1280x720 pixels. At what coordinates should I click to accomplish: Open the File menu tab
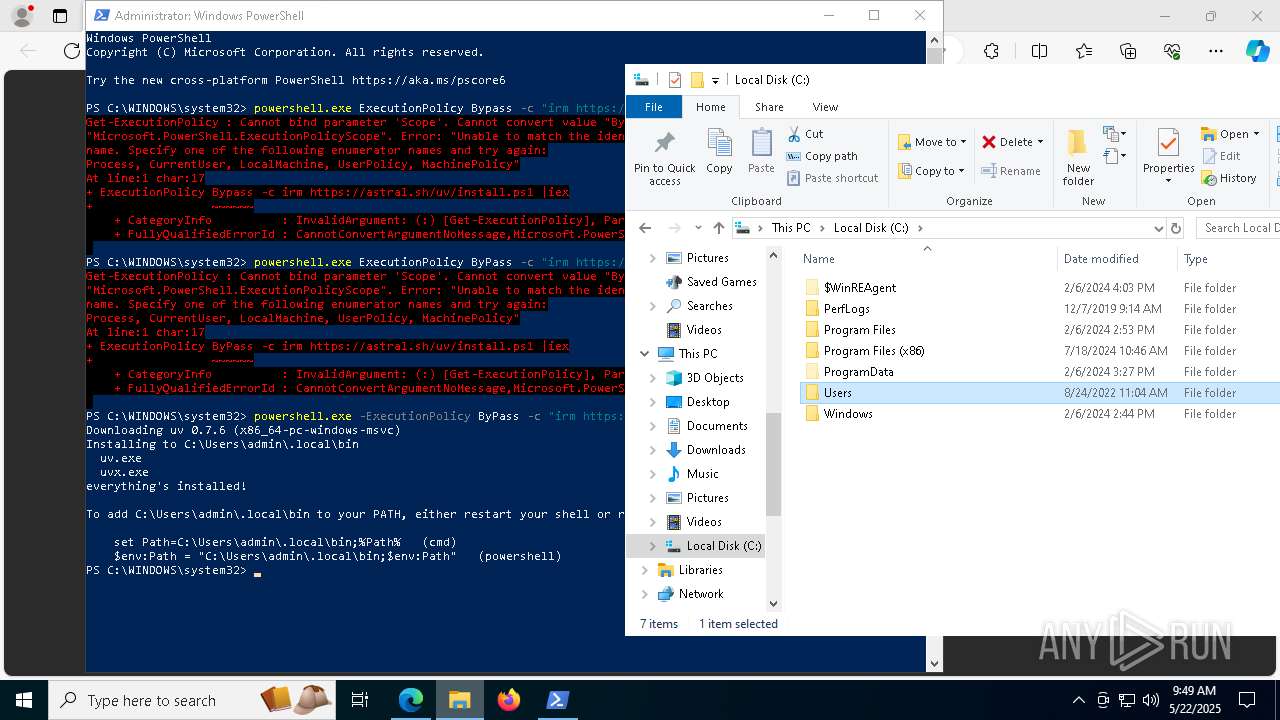pyautogui.click(x=654, y=107)
